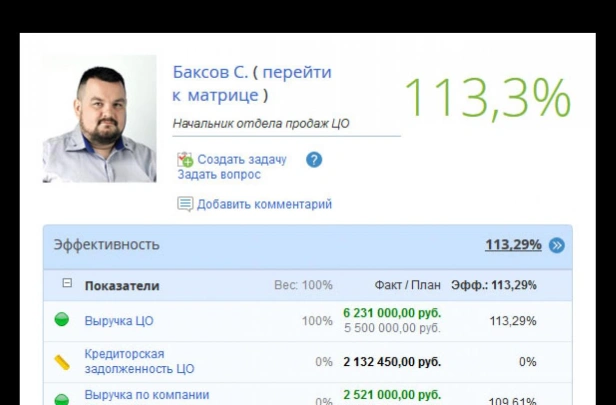Open the underlined 113,29% efficiency link
Viewport: 616px width, 405px height.
coord(513,245)
